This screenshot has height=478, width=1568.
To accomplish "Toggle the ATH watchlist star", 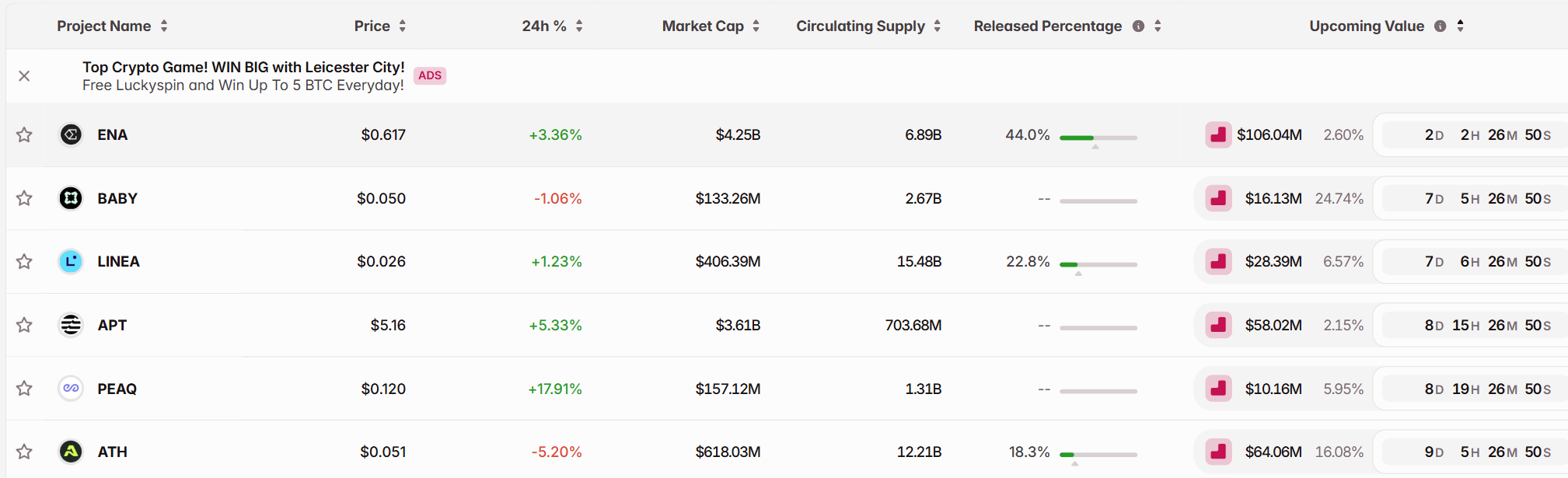I will [x=24, y=452].
